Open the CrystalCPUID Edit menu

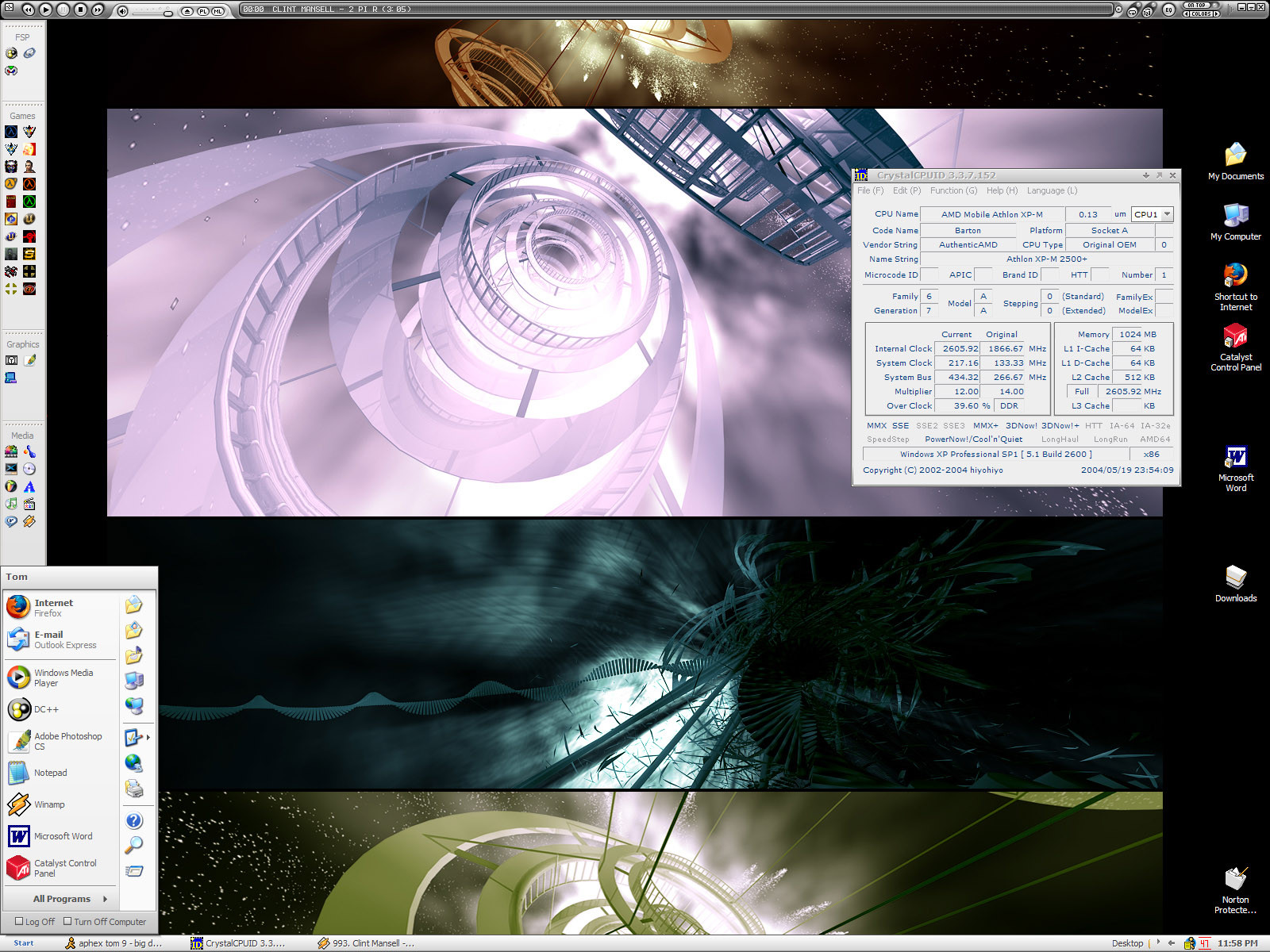906,190
